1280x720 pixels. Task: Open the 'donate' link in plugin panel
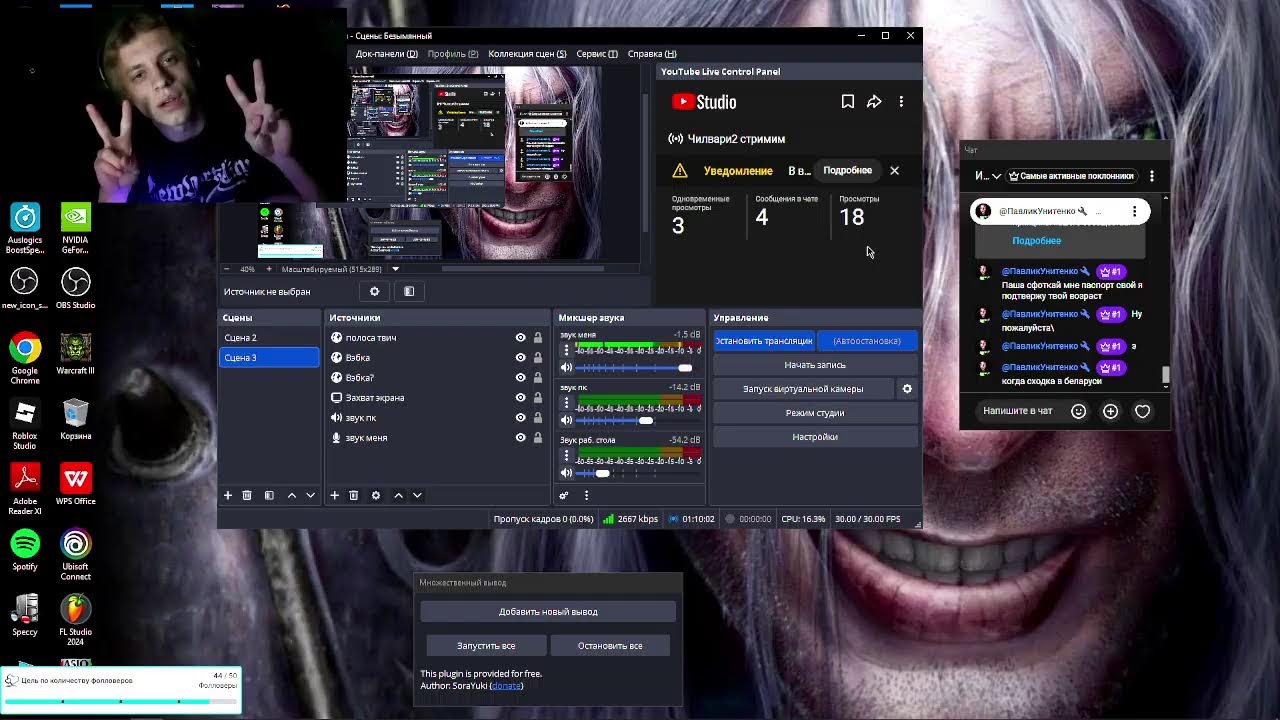coord(507,686)
